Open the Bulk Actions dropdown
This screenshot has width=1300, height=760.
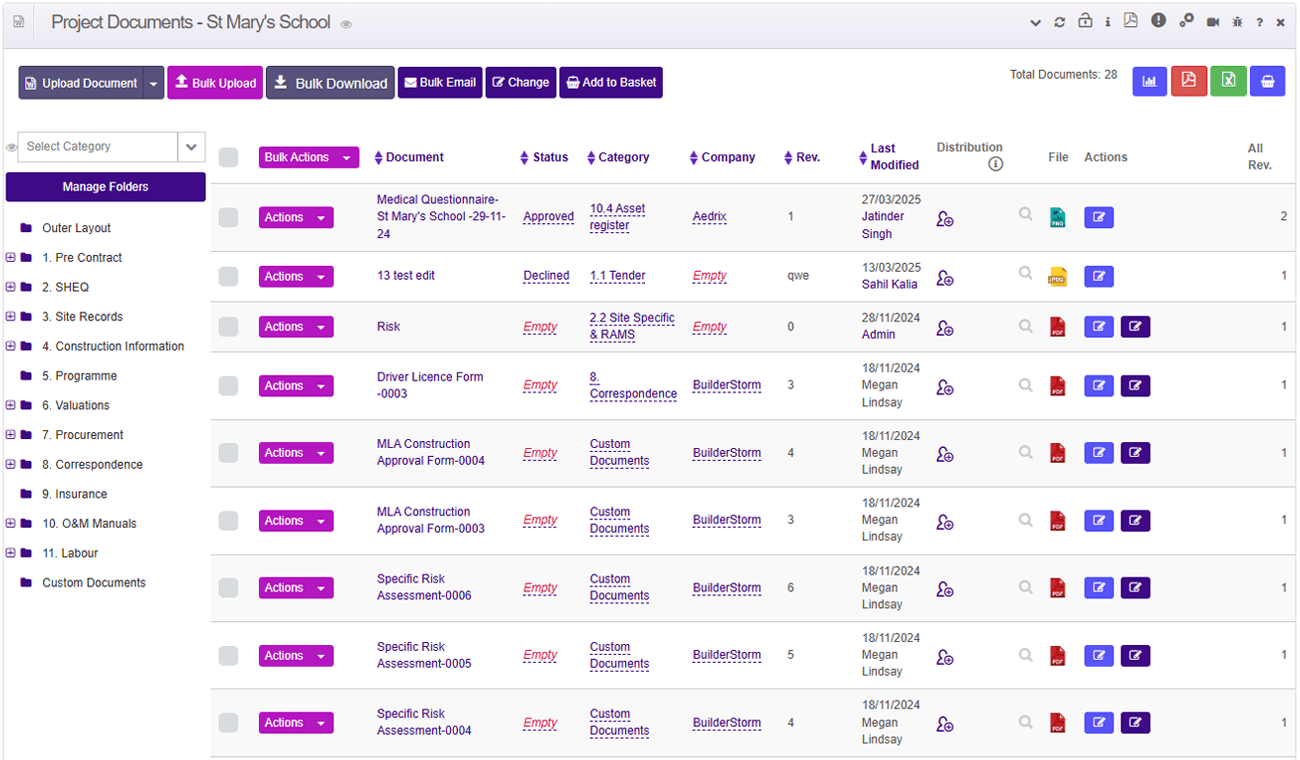pos(308,157)
